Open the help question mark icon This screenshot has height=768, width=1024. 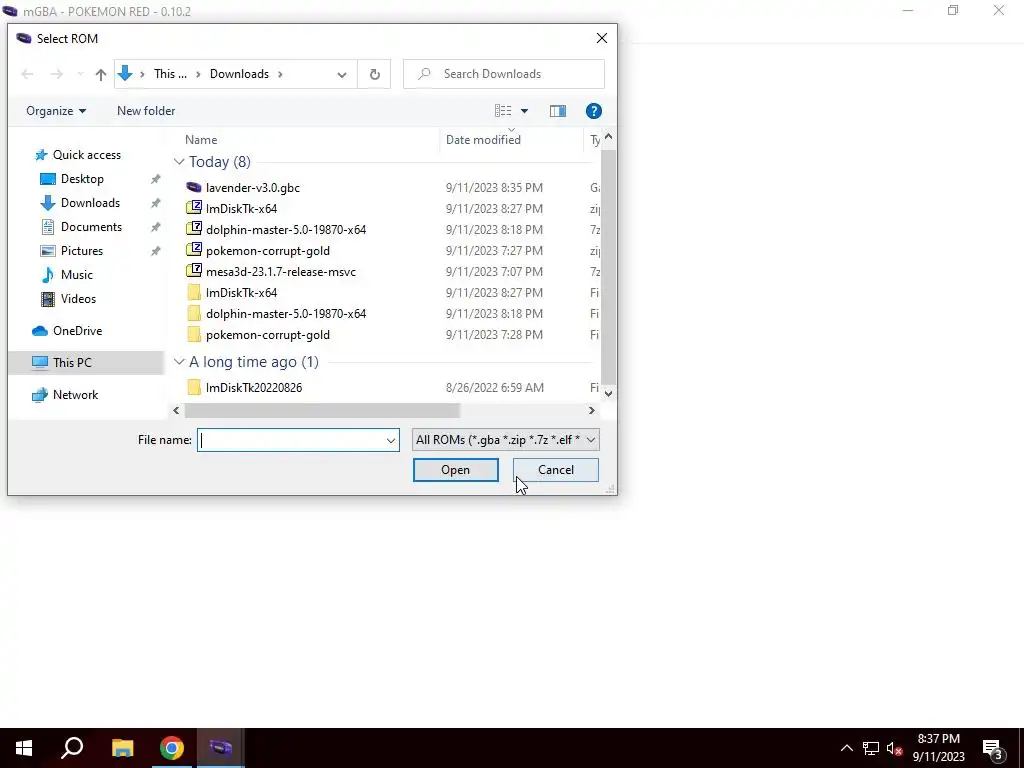pyautogui.click(x=593, y=111)
